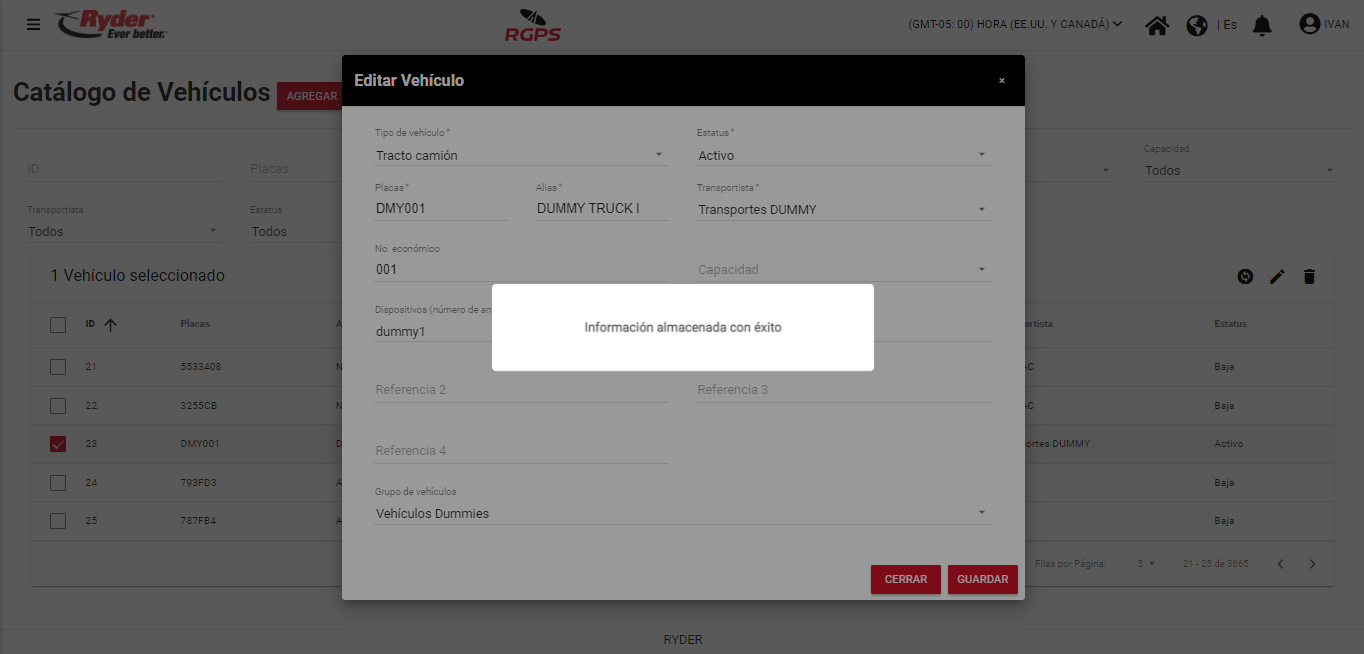Click the CERRAR button
1364x654 pixels.
(905, 579)
